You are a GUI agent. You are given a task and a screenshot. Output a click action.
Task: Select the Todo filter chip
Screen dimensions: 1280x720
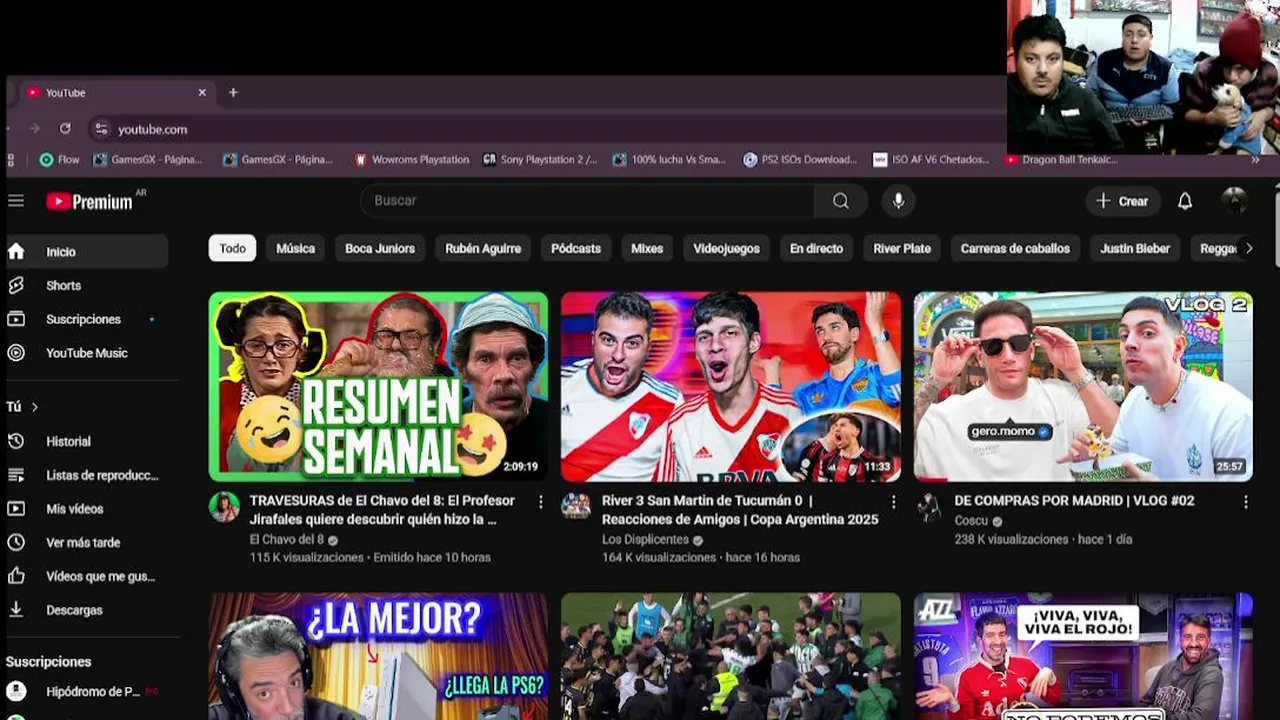(x=232, y=249)
